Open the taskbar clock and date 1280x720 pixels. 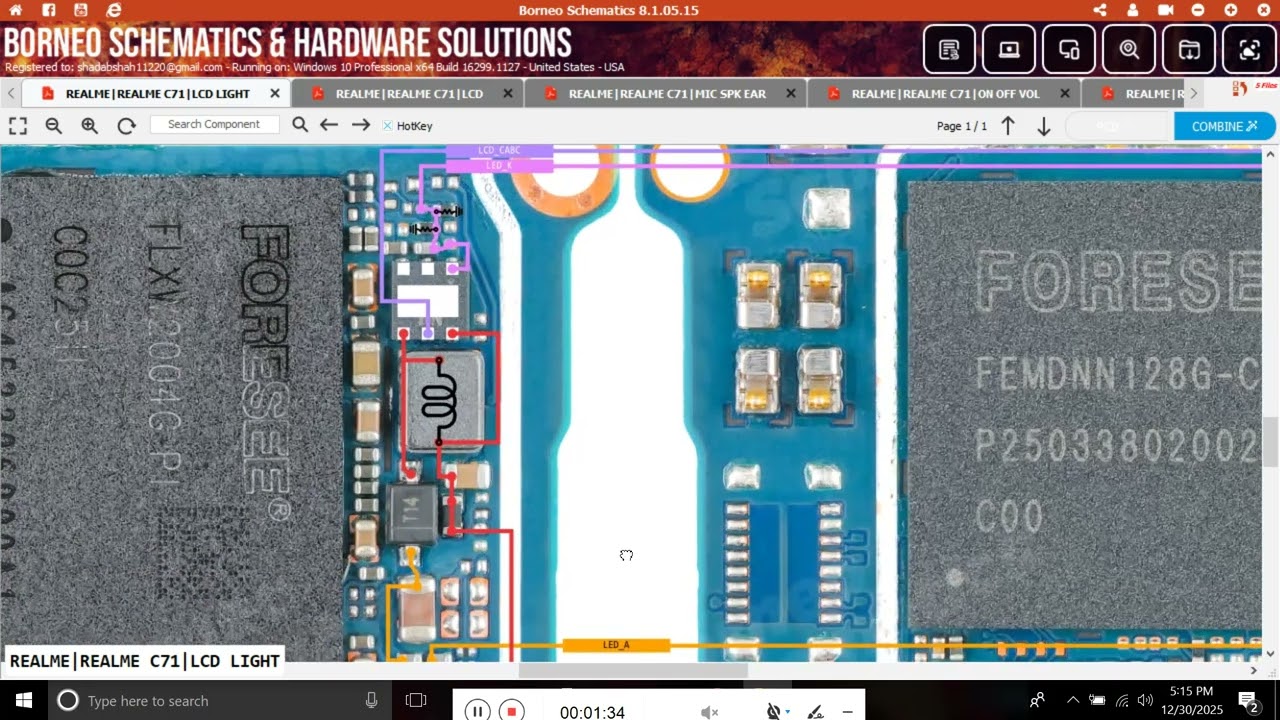[x=1190, y=700]
